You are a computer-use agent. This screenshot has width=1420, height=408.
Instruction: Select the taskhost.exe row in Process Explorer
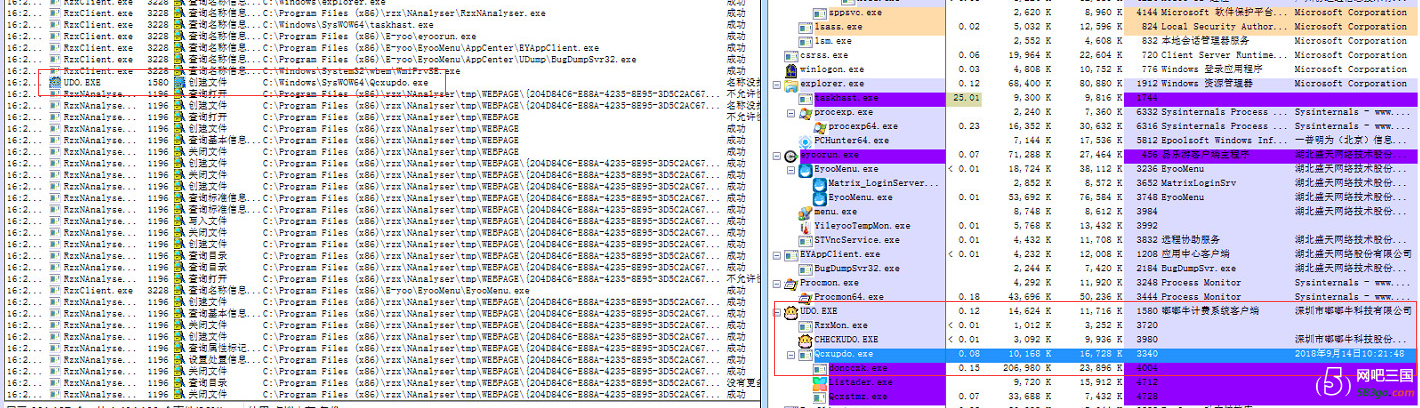(1095, 98)
